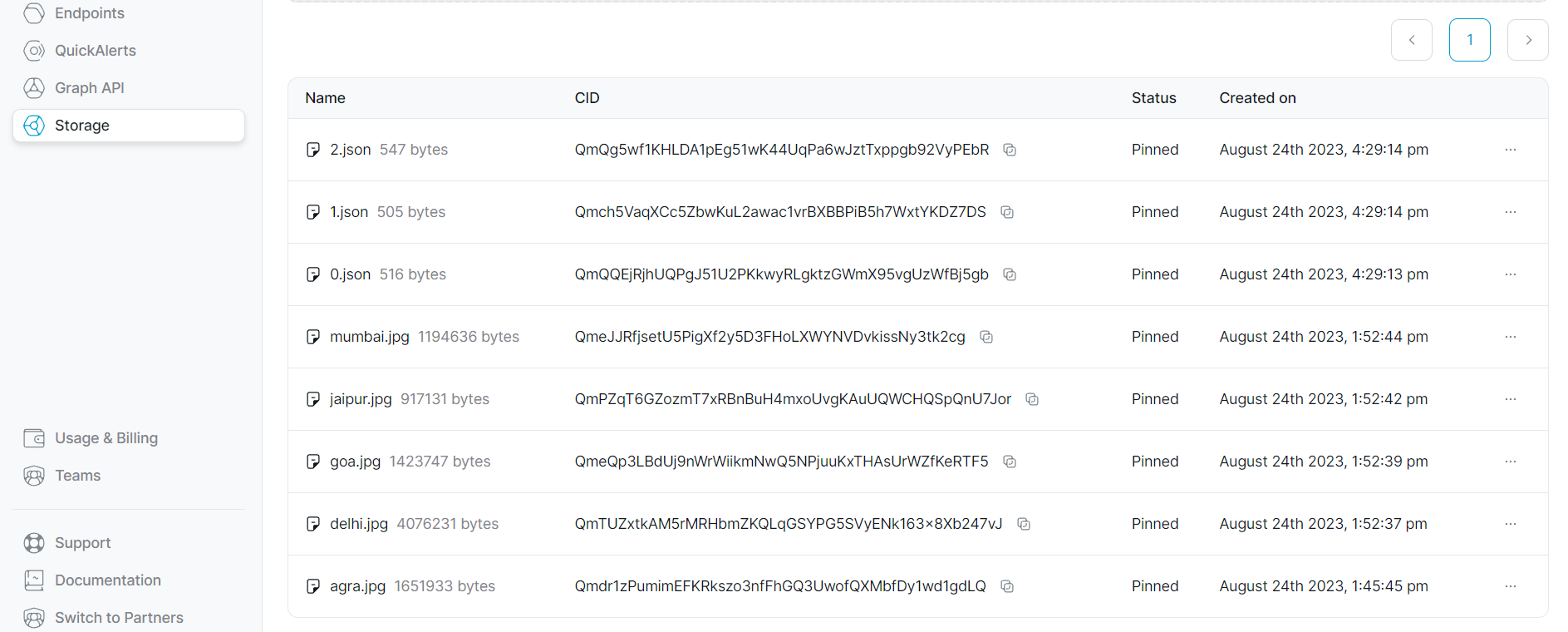Click the QuickAlerts sidebar icon
The image size is (1568, 632).
(x=34, y=51)
